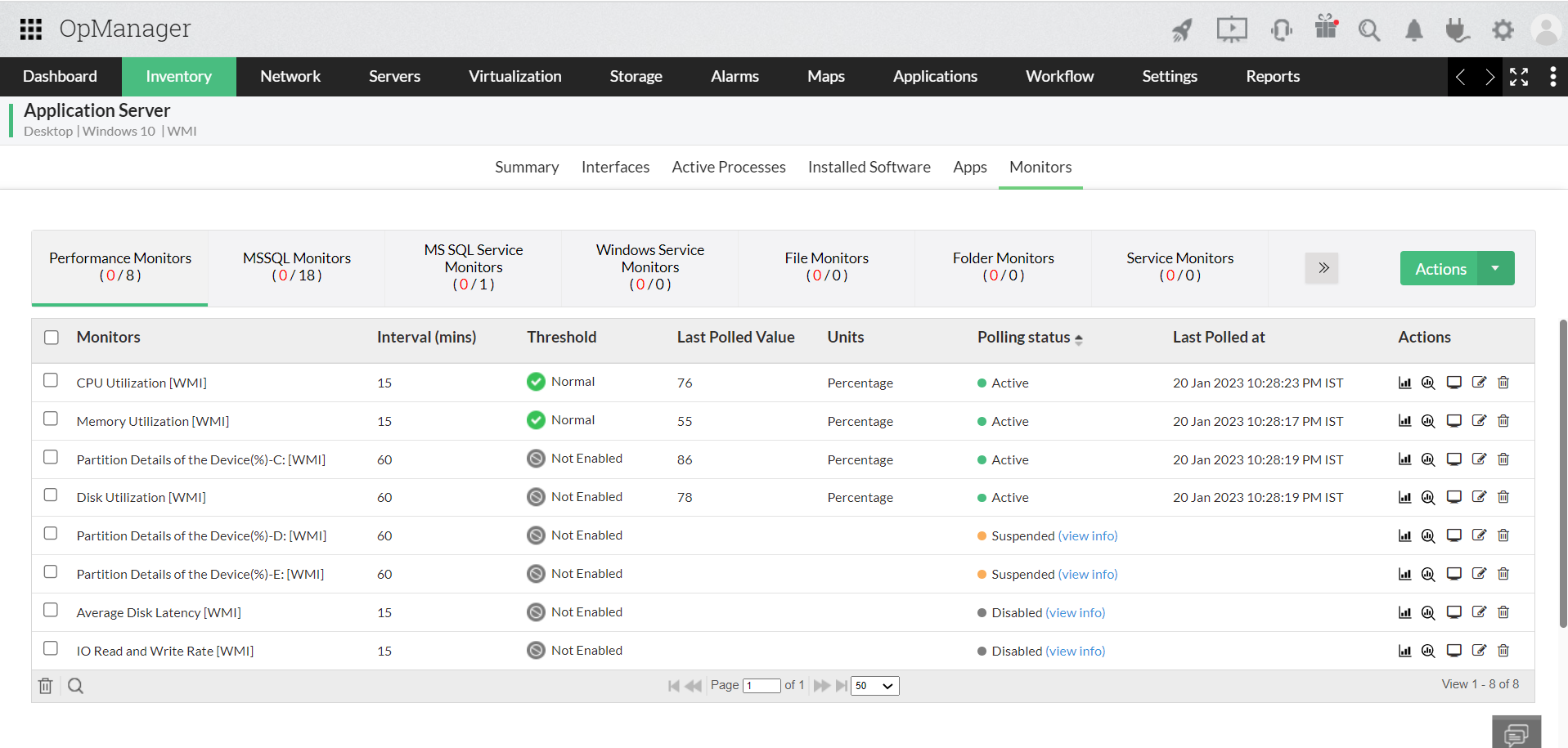Open the Alarms menu item
The image size is (1568, 748).
tap(735, 76)
